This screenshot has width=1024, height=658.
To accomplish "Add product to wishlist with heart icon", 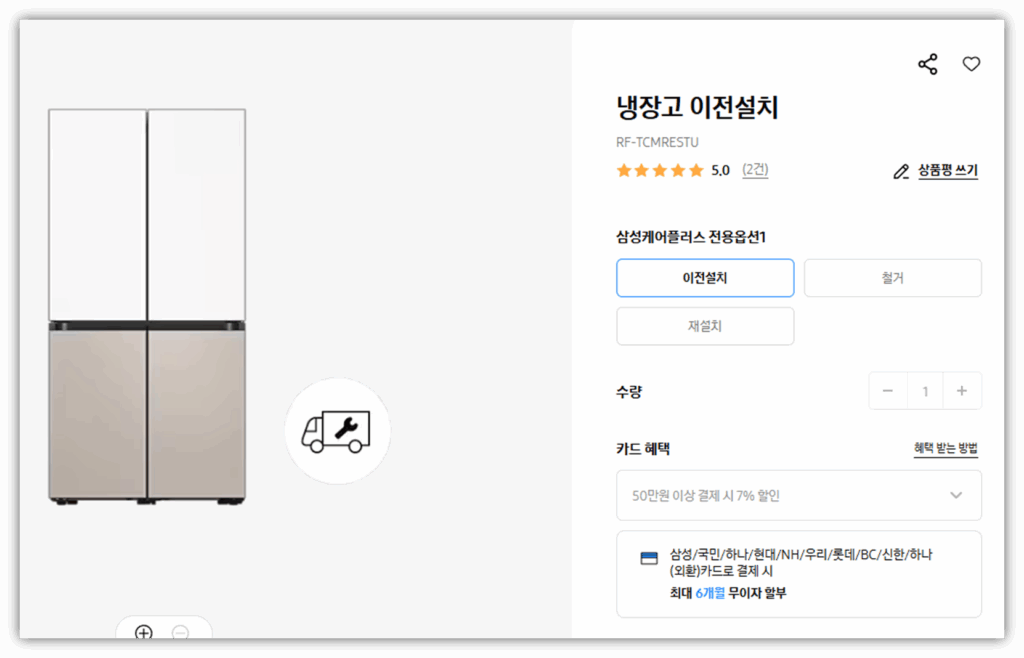I will tap(971, 64).
